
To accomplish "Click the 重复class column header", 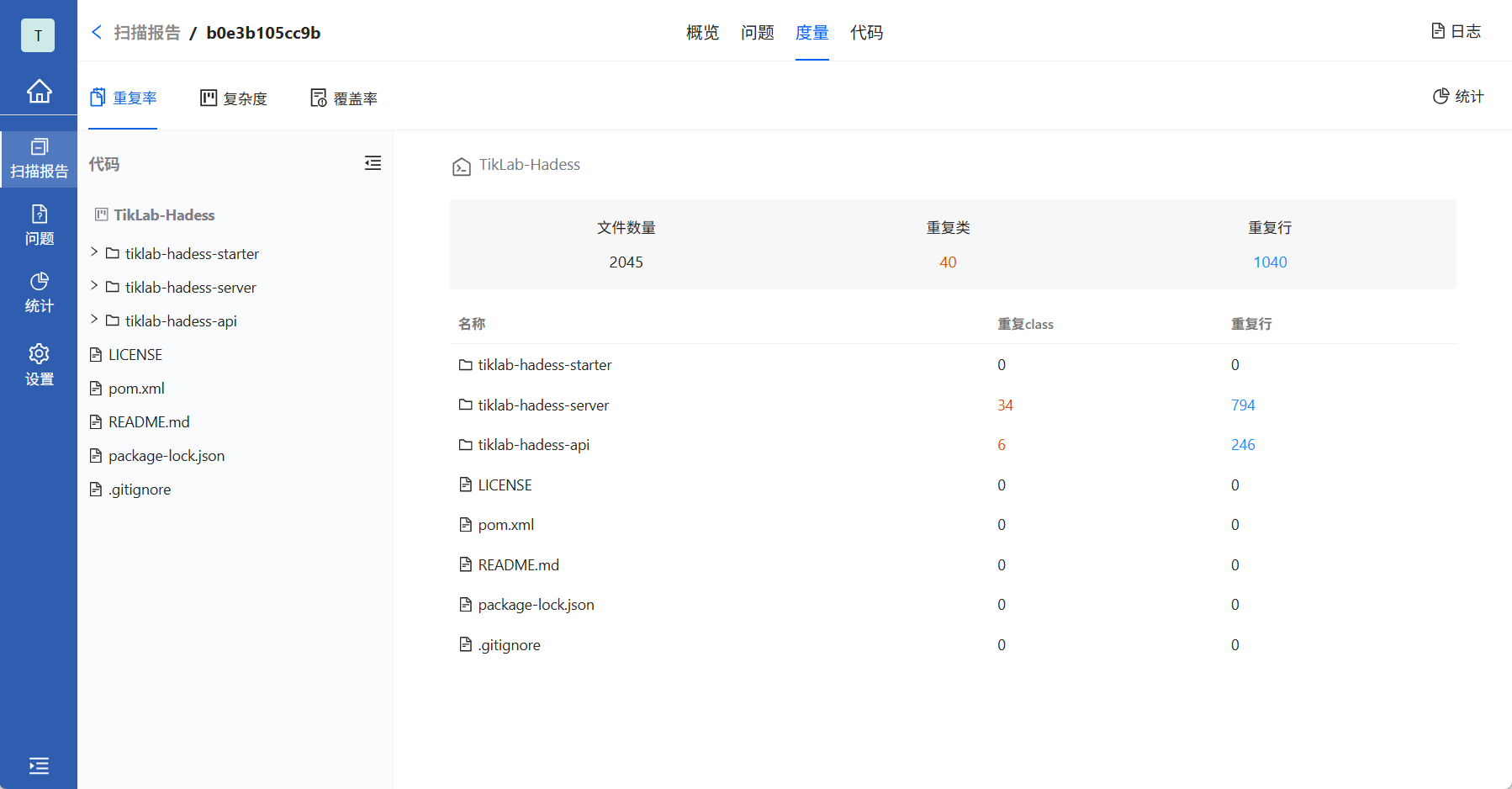I will click(1025, 324).
